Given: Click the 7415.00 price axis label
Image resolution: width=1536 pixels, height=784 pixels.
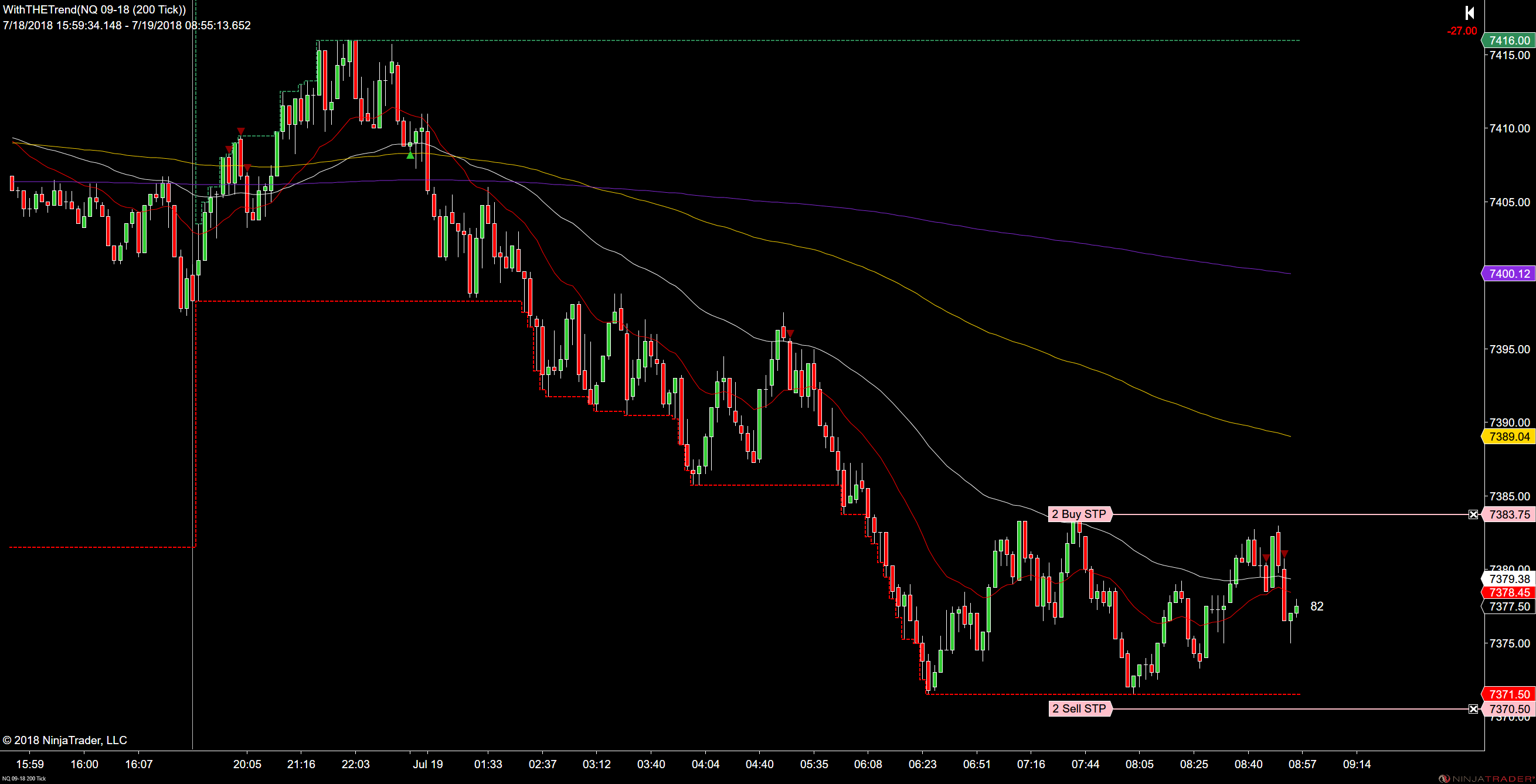Looking at the screenshot, I should point(1509,56).
